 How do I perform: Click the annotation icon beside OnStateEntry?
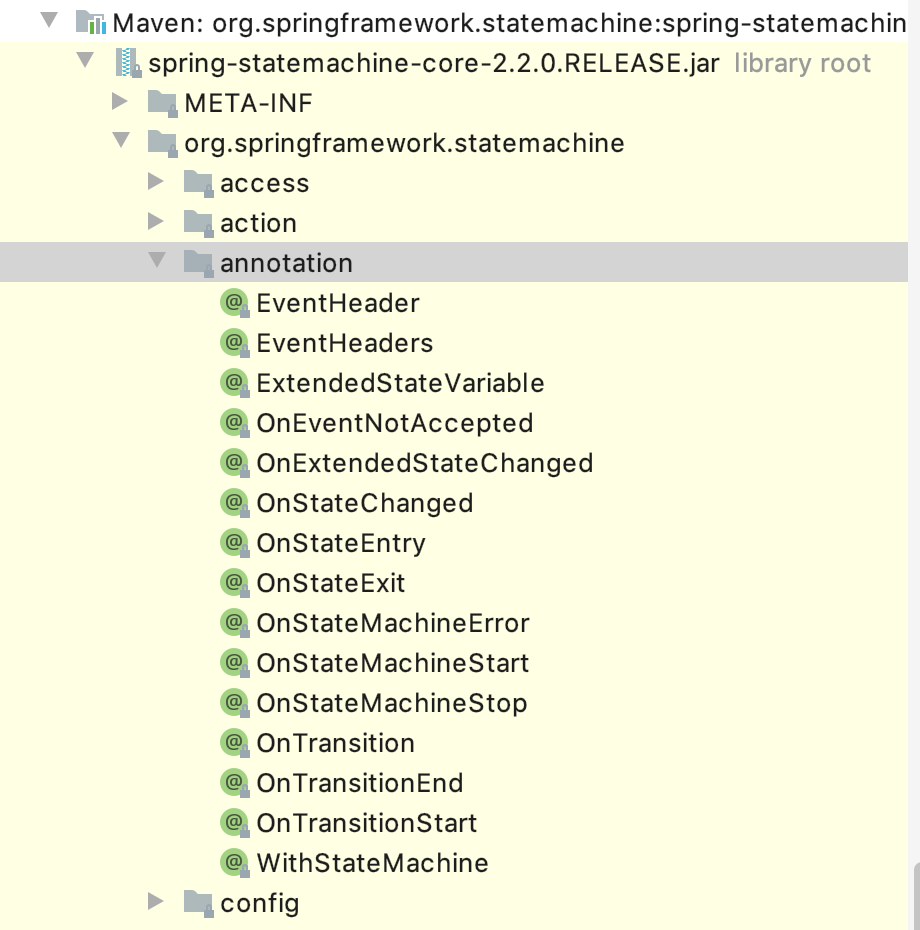click(x=235, y=543)
